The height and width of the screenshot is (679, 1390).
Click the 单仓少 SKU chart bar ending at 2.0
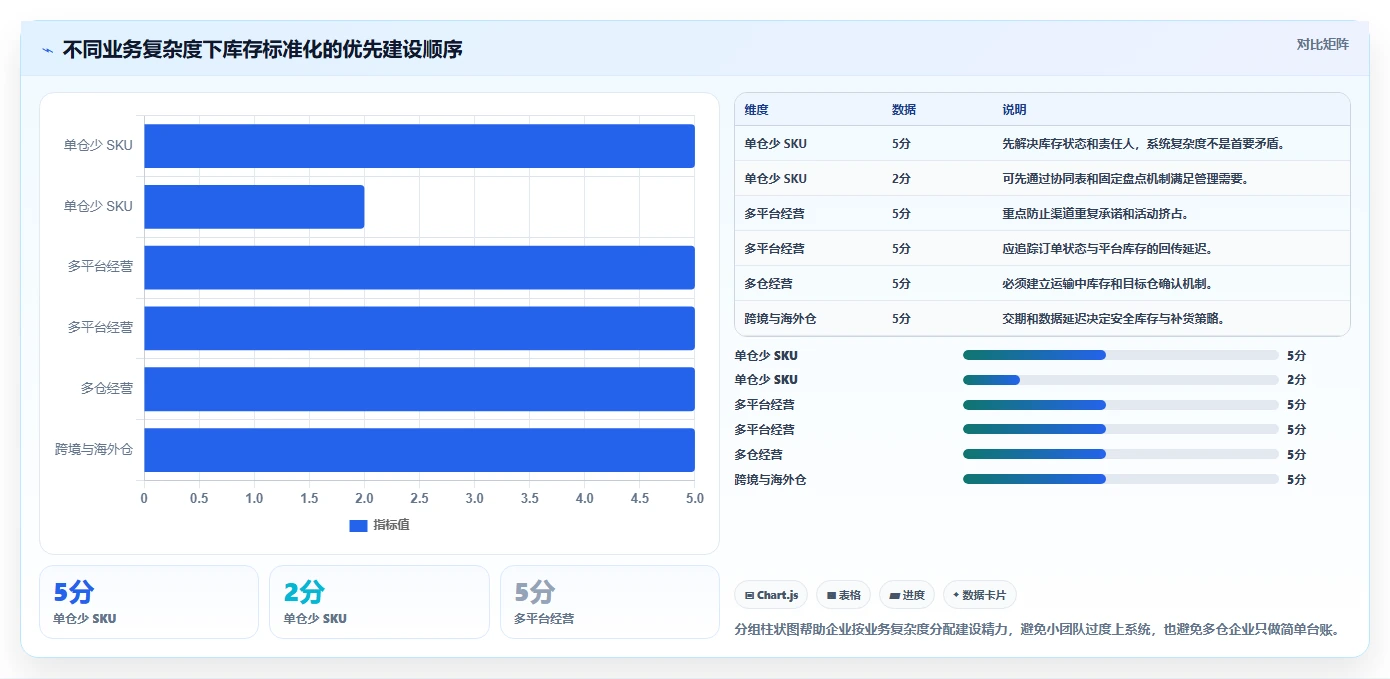pyautogui.click(x=254, y=206)
